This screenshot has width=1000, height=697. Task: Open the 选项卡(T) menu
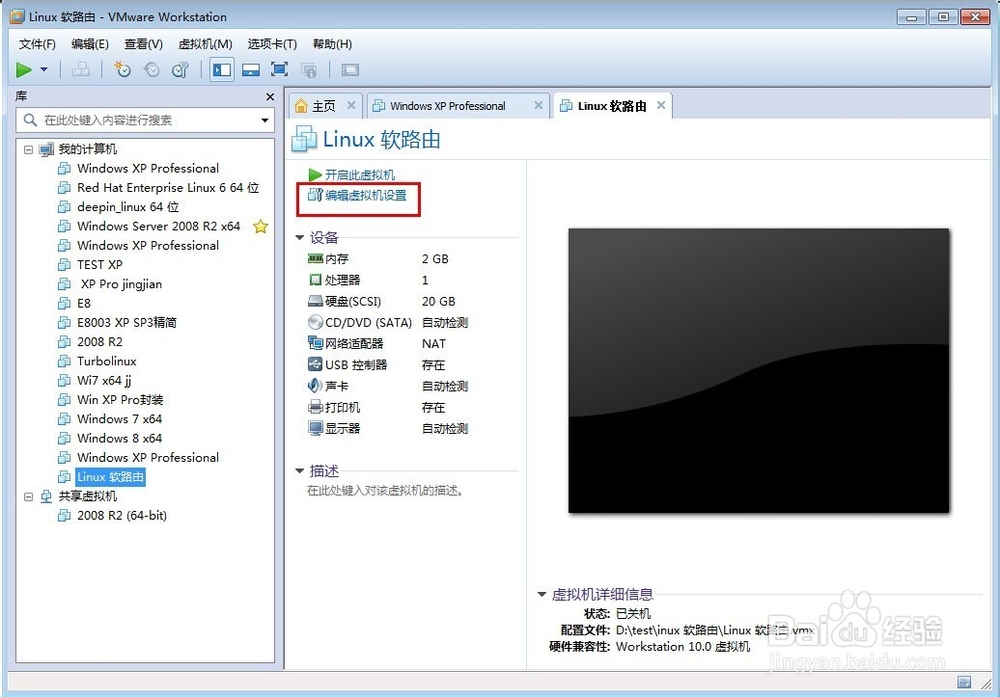tap(272, 44)
